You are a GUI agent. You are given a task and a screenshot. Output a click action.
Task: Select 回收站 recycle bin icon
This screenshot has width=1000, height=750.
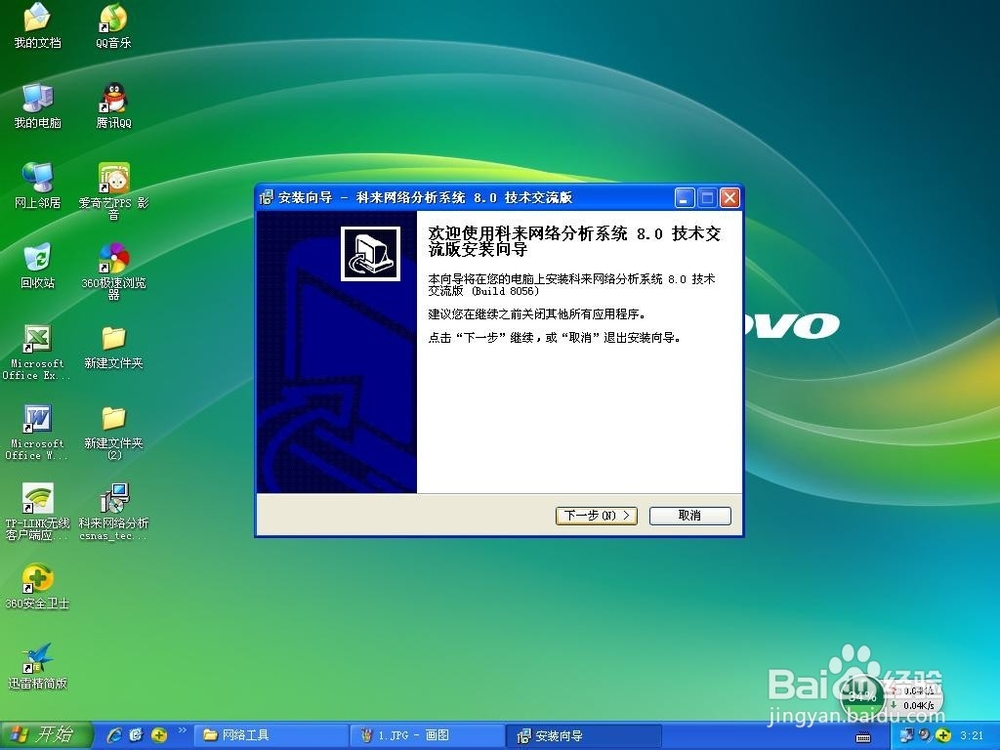click(x=38, y=266)
